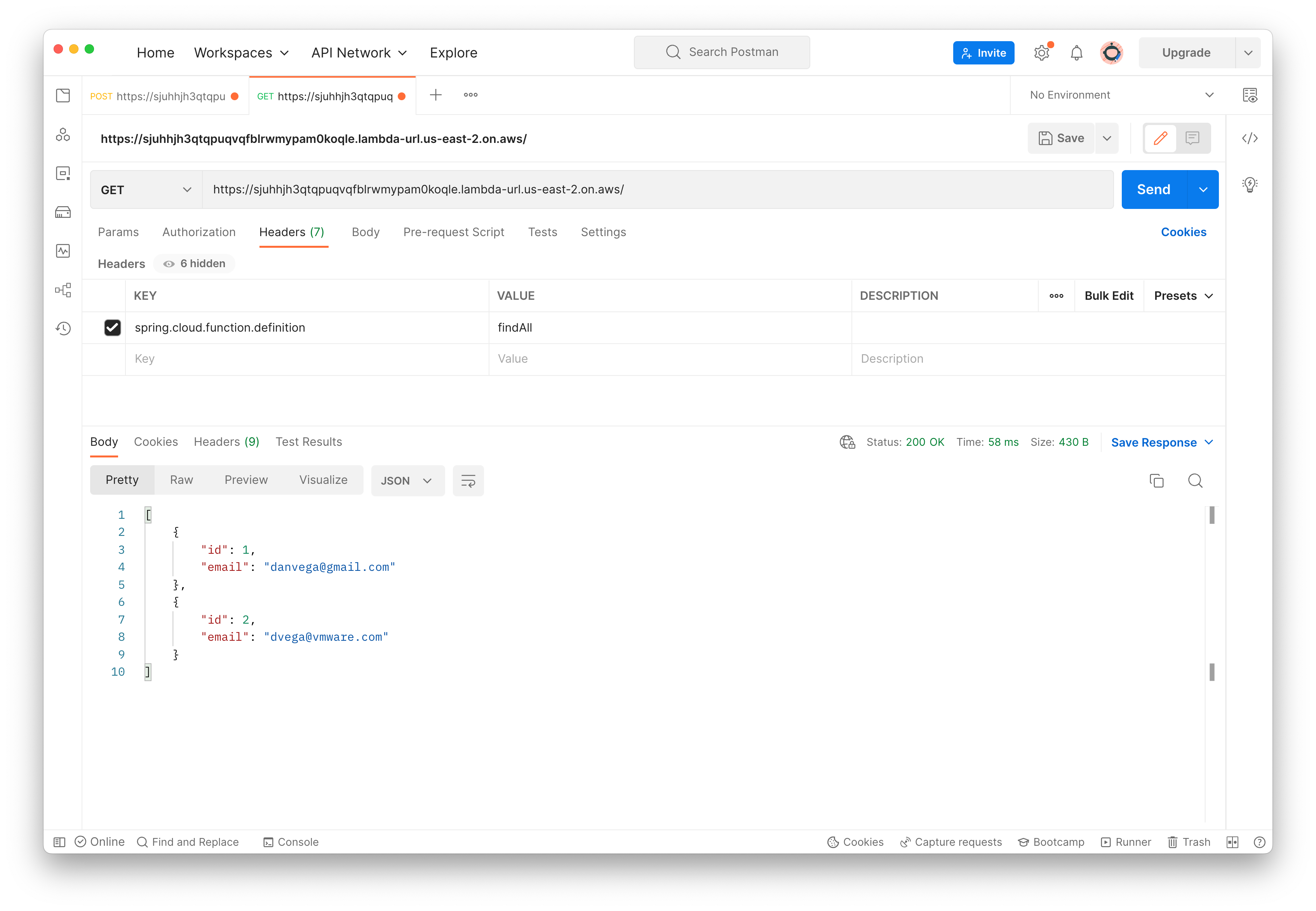This screenshot has height=911, width=1316.
Task: Show the 6 hidden headers
Action: click(x=195, y=264)
